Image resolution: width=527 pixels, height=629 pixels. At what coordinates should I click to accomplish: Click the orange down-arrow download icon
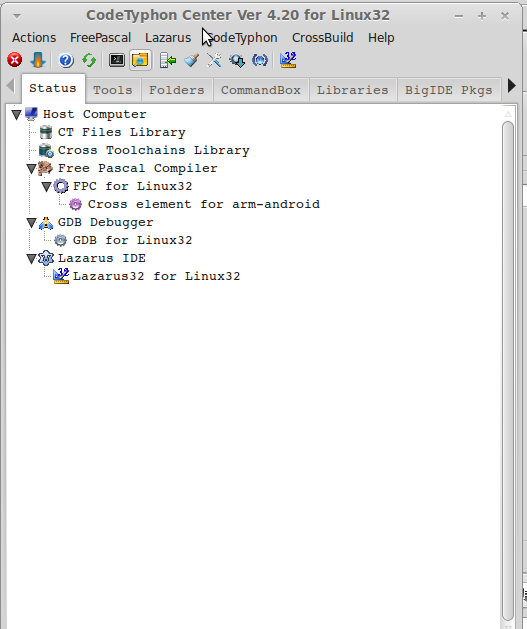38,60
